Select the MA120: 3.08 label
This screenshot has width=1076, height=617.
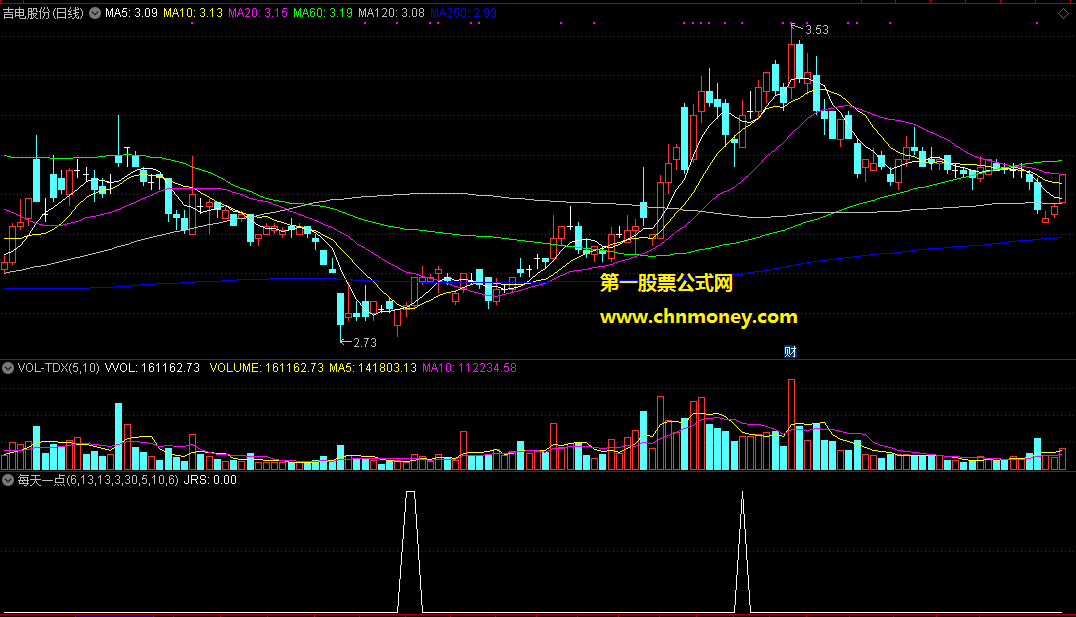click(x=391, y=13)
